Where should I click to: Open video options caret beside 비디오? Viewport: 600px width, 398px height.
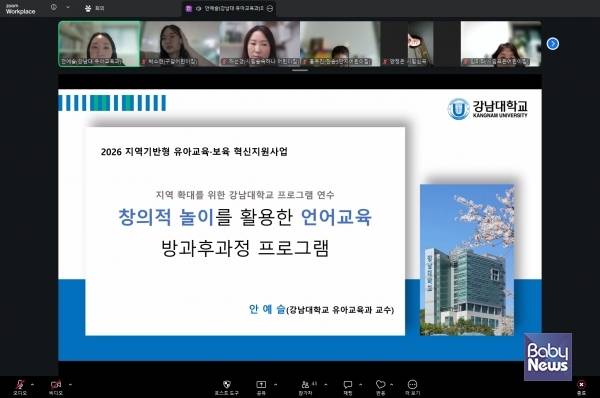coord(70,384)
